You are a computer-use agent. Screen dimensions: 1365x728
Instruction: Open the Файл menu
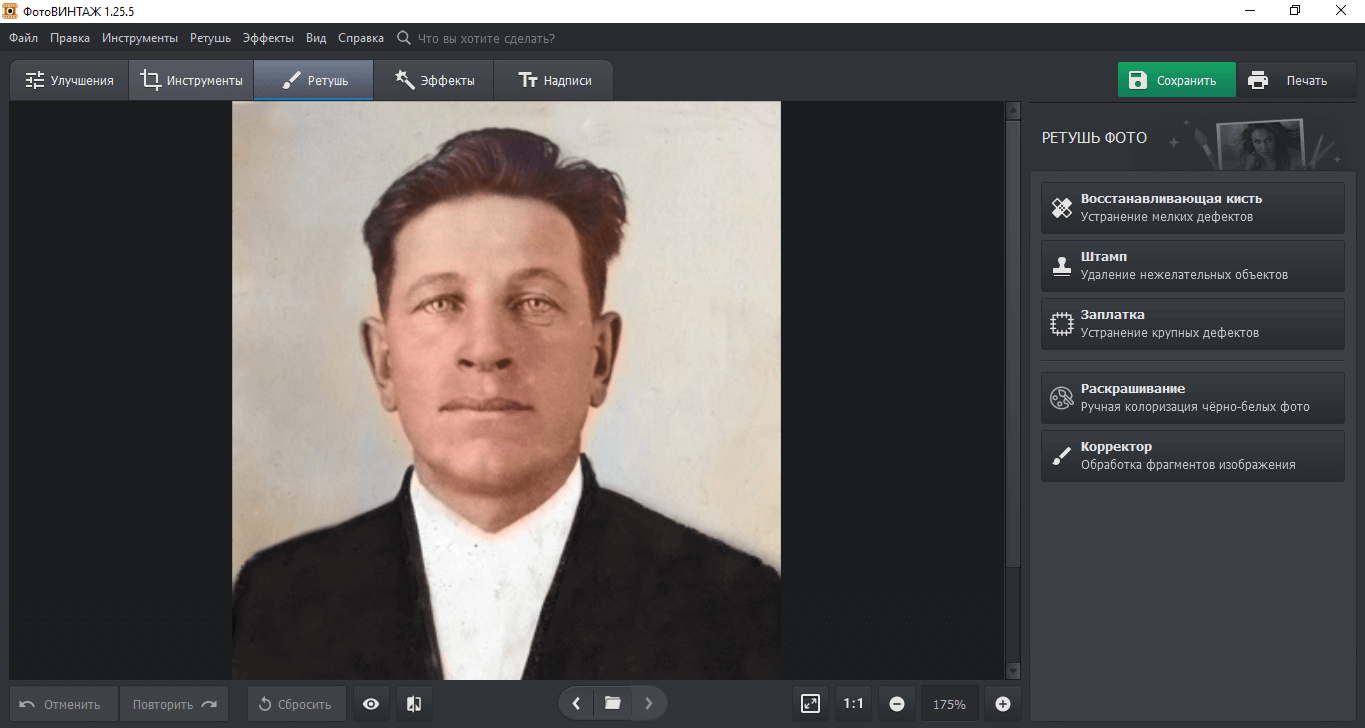click(24, 38)
